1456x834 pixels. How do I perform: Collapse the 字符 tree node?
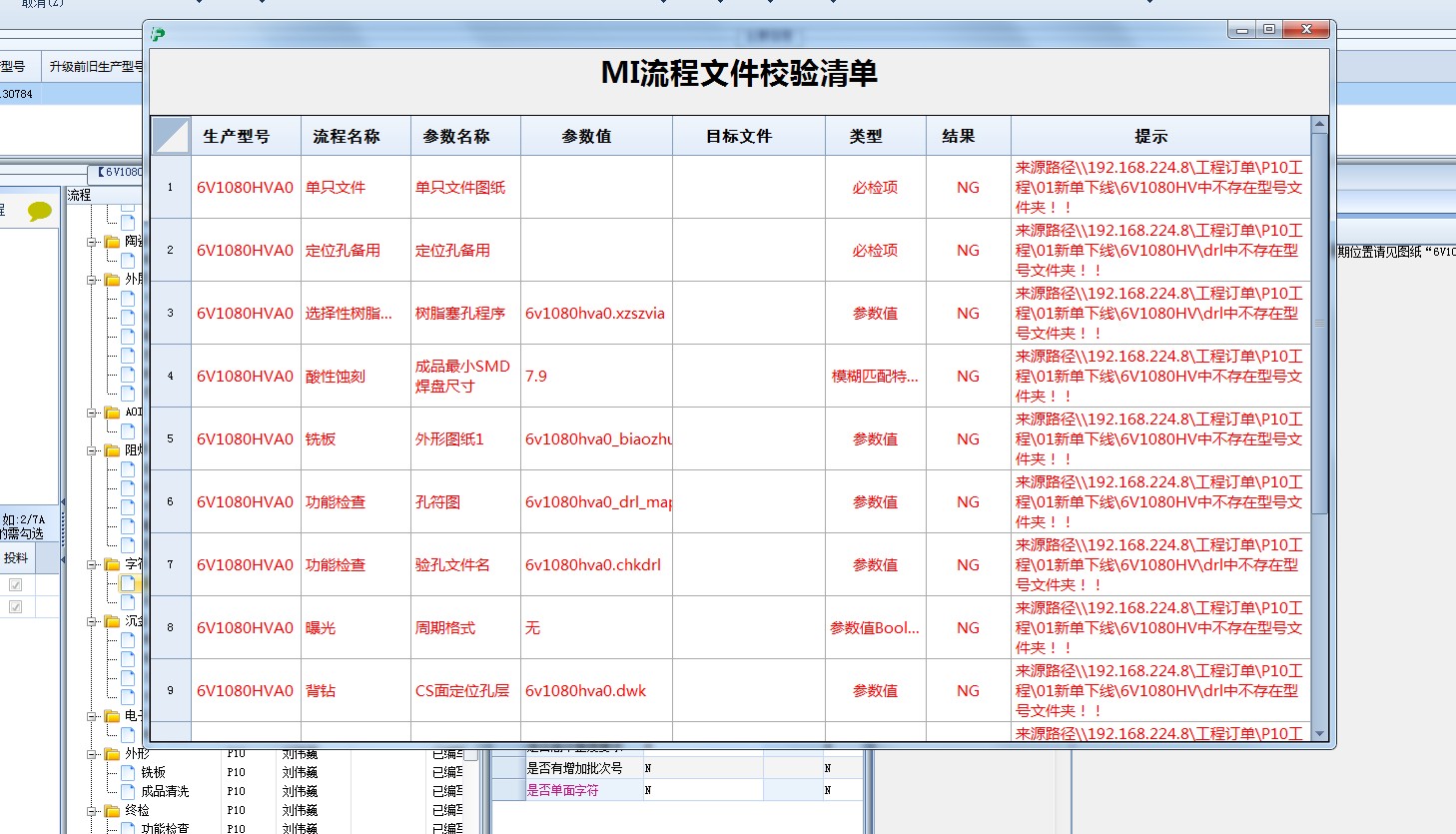(92, 564)
